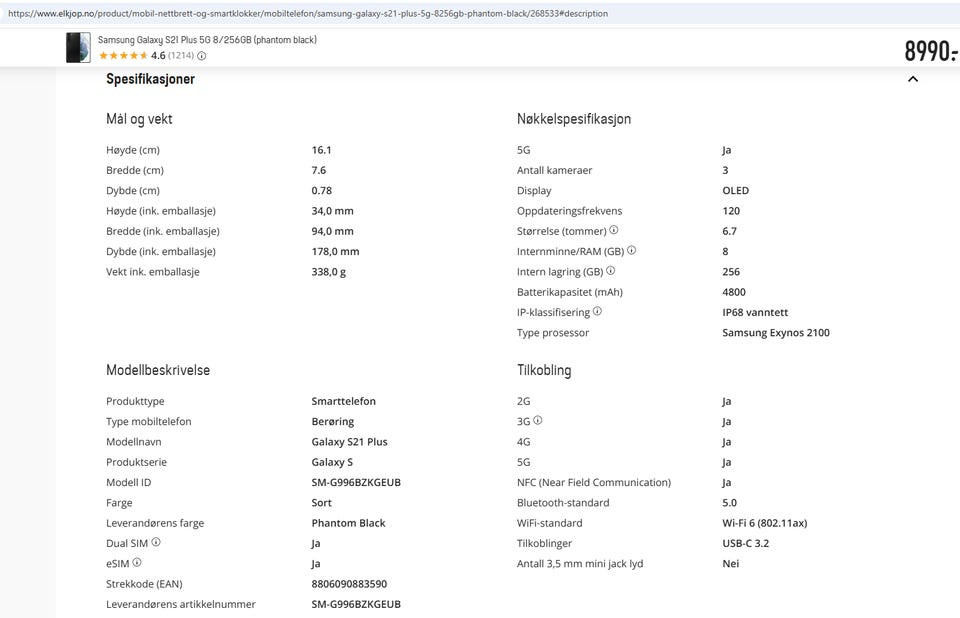This screenshot has width=960, height=618.
Task: Click info icon beside Dual SIM
Action: 156,542
